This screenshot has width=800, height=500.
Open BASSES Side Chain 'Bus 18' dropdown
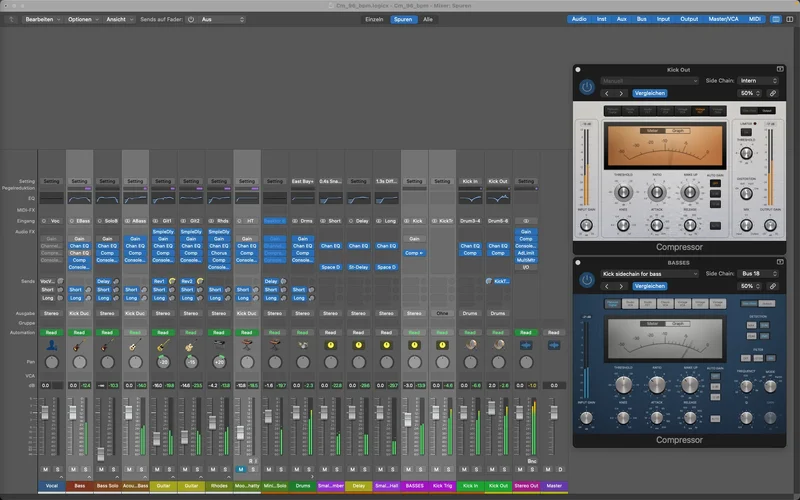[x=758, y=273]
